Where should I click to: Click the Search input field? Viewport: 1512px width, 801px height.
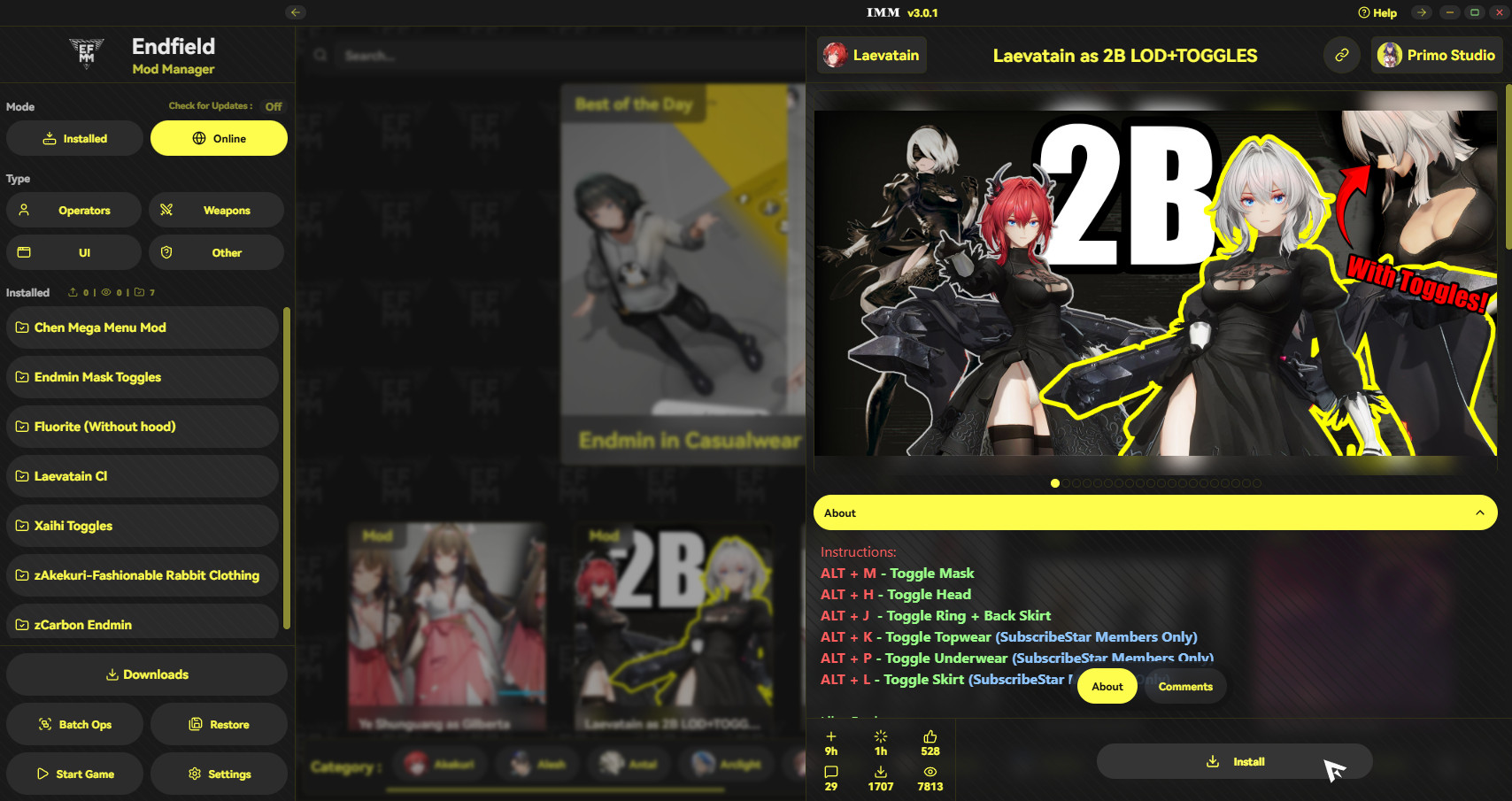567,55
